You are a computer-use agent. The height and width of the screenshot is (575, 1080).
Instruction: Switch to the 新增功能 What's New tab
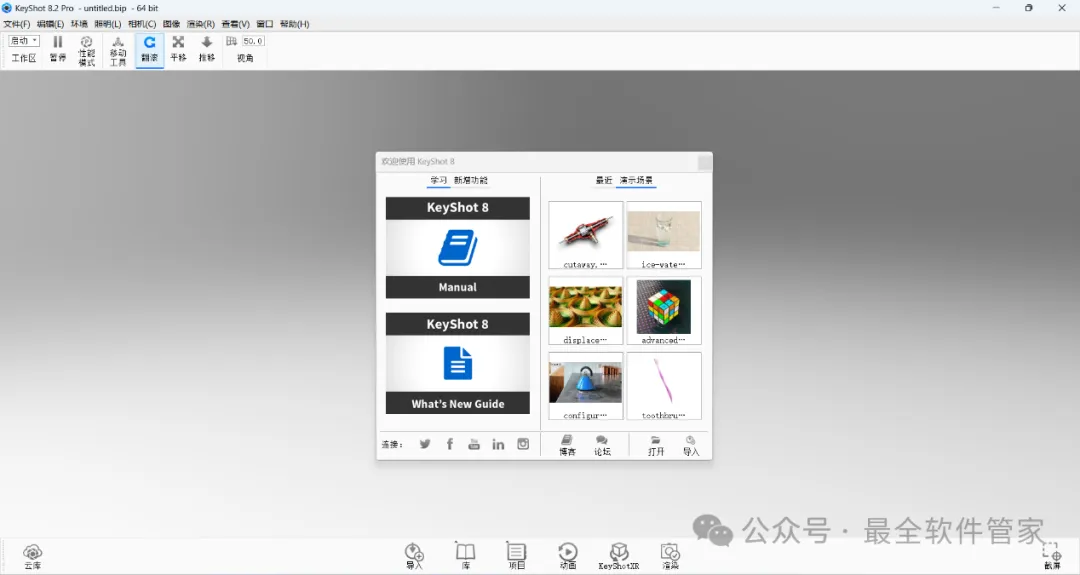click(471, 180)
